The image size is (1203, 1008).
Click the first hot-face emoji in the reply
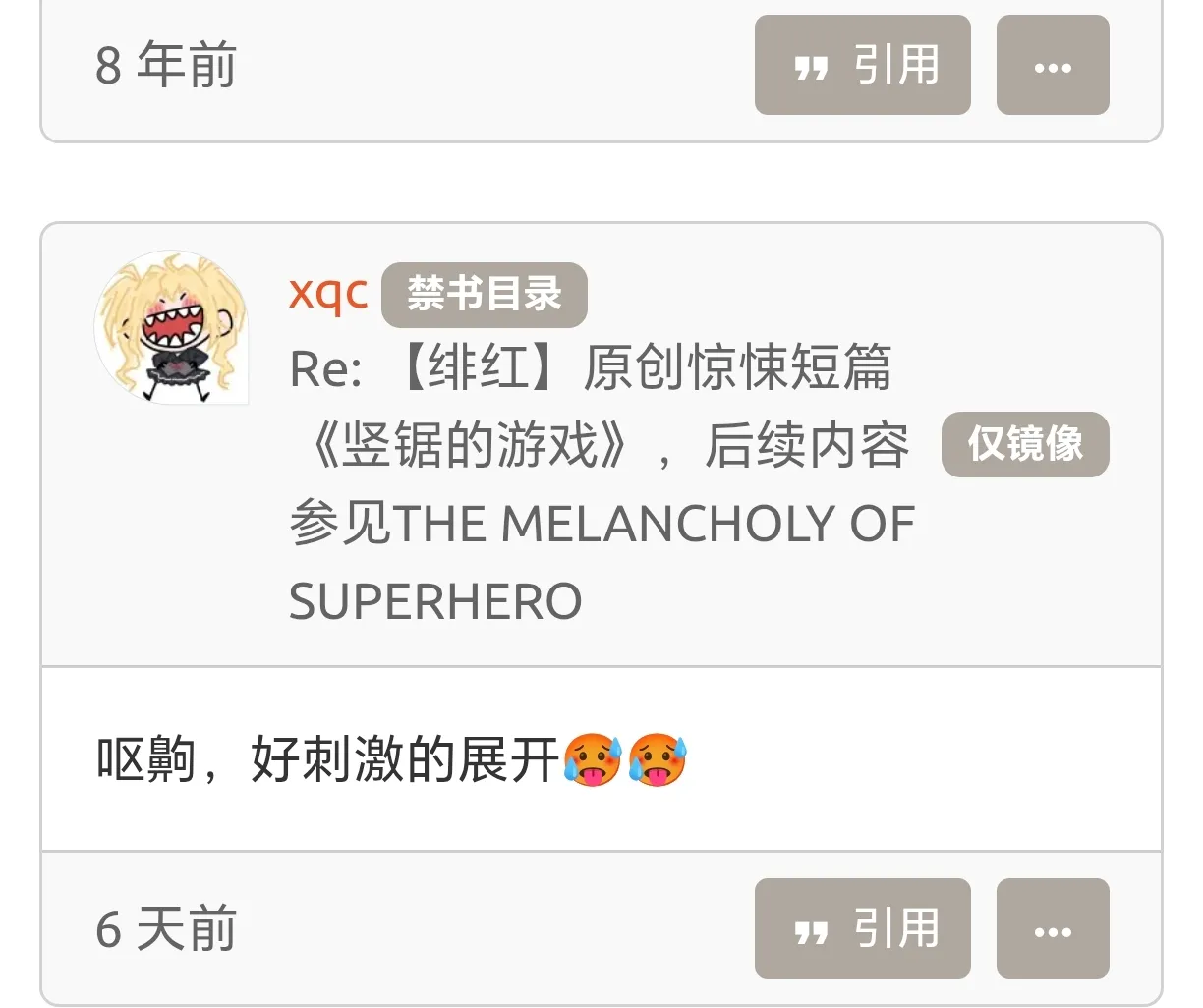(593, 759)
